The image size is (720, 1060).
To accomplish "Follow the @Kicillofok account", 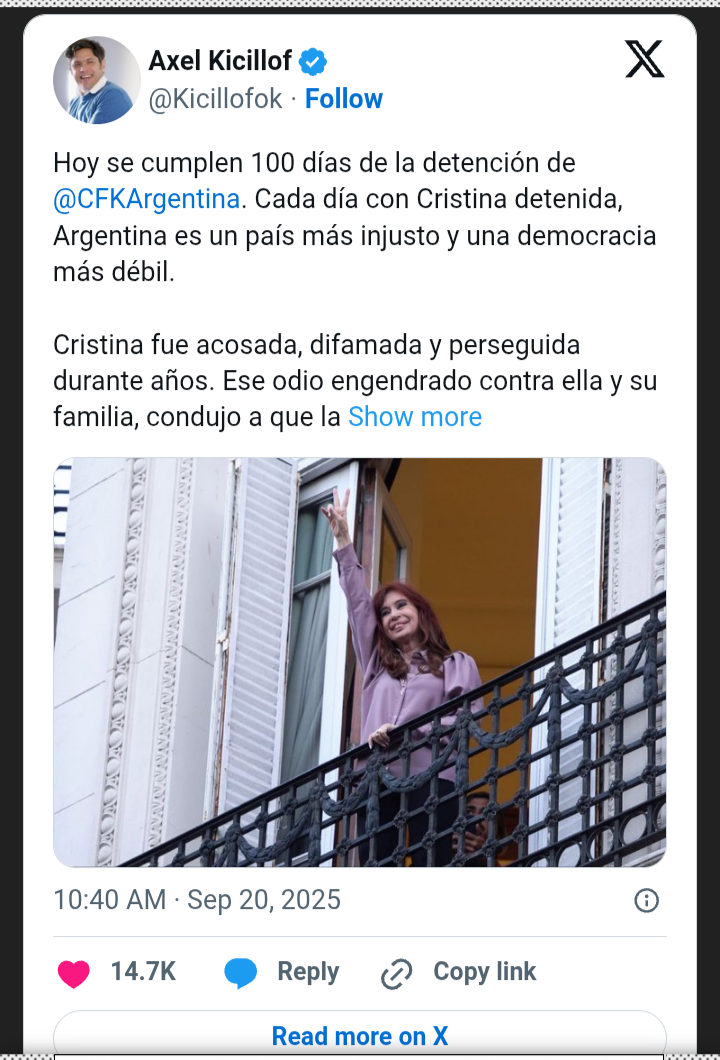I will tap(343, 99).
